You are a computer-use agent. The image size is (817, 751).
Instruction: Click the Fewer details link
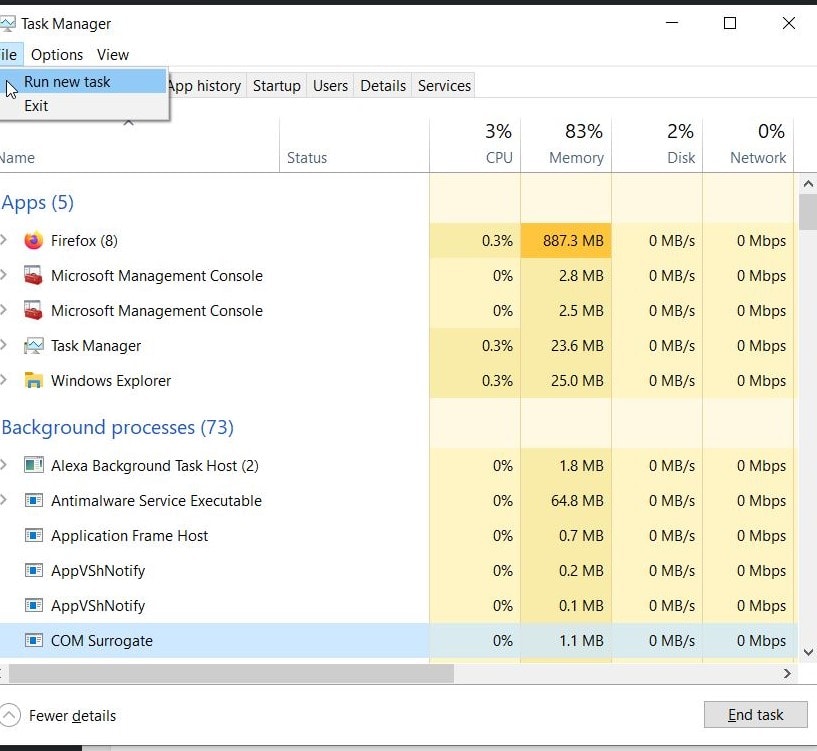pos(72,716)
